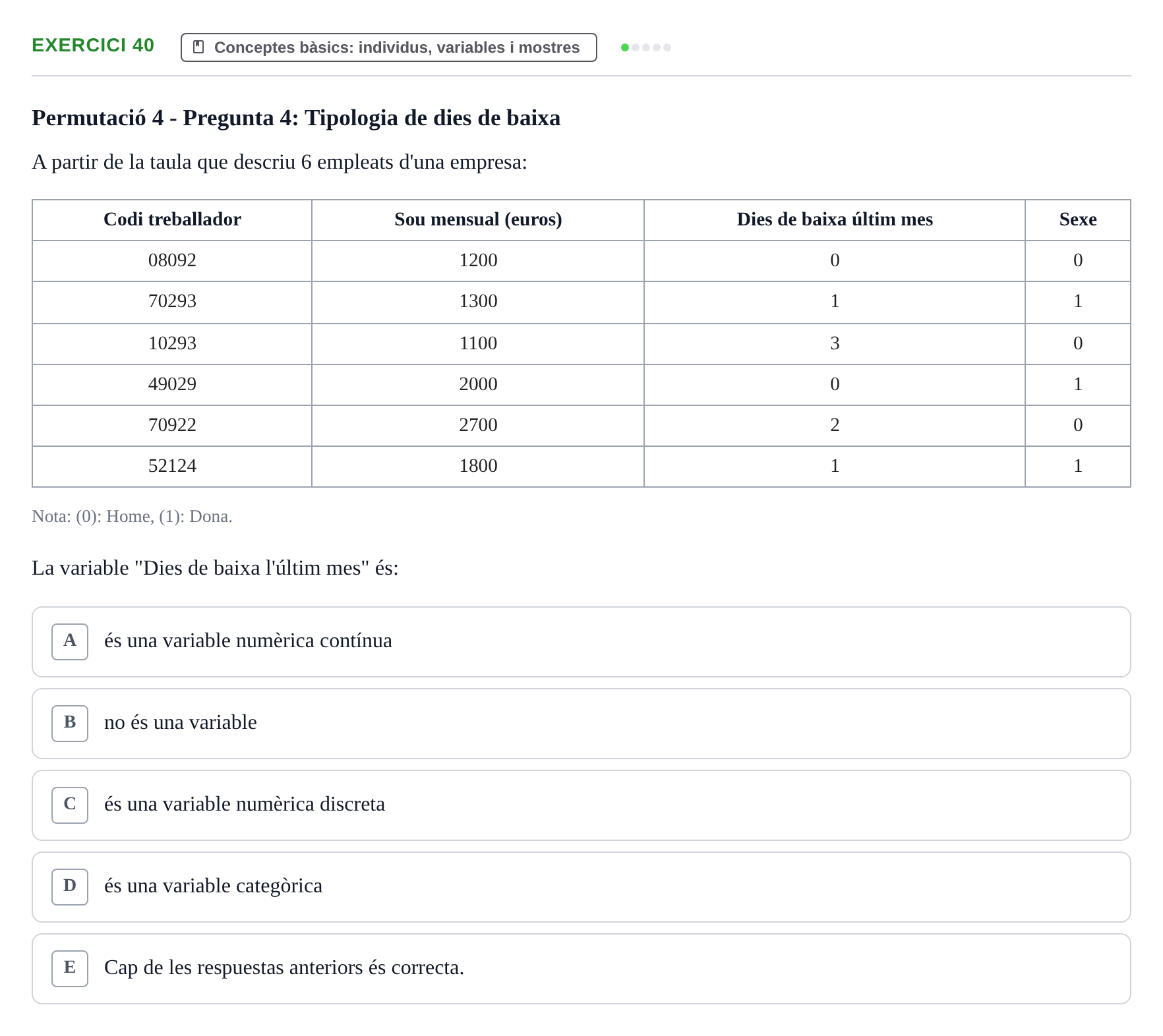
Task: Click the salary value 1200
Action: (x=478, y=261)
